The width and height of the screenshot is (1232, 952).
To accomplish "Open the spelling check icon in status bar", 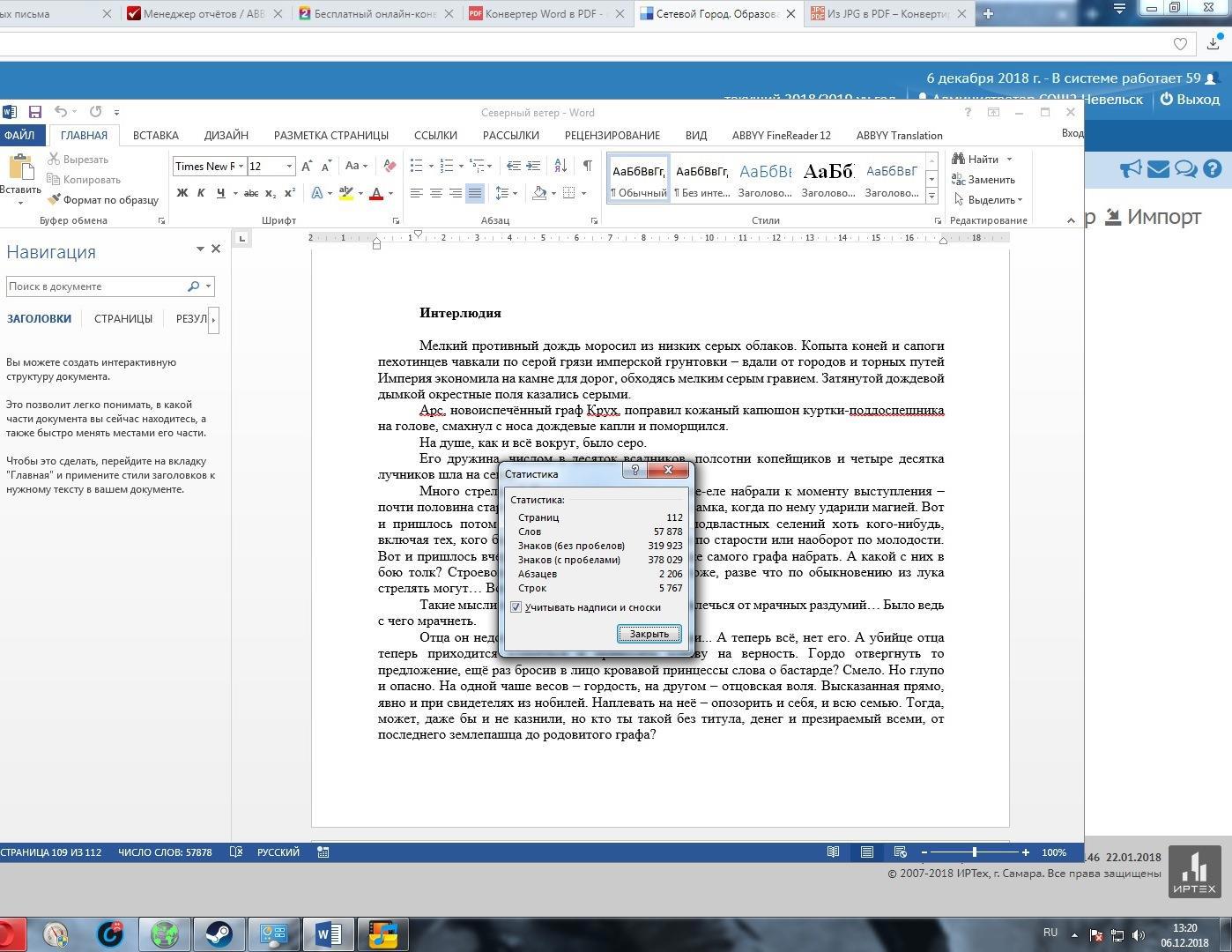I will [x=236, y=852].
